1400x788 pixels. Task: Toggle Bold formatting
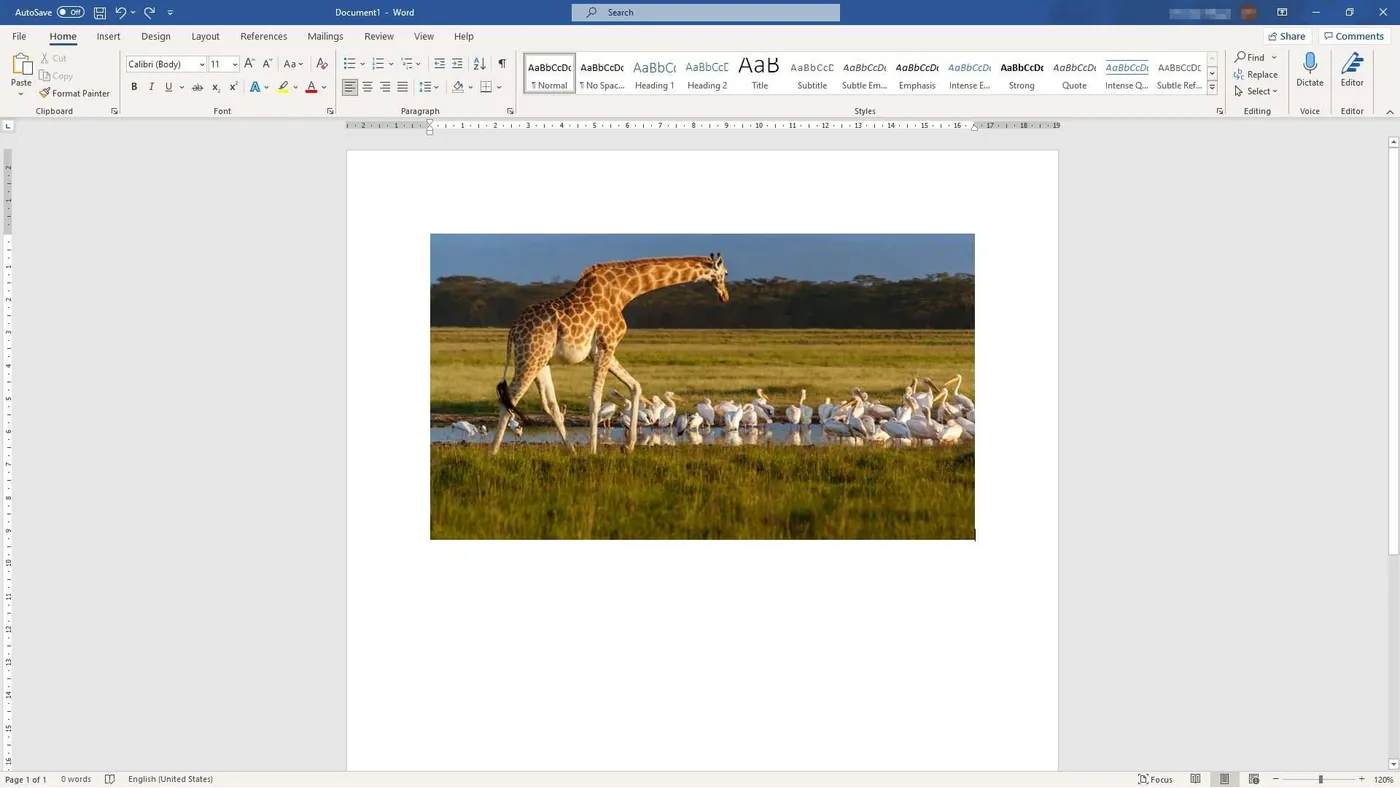click(x=134, y=88)
